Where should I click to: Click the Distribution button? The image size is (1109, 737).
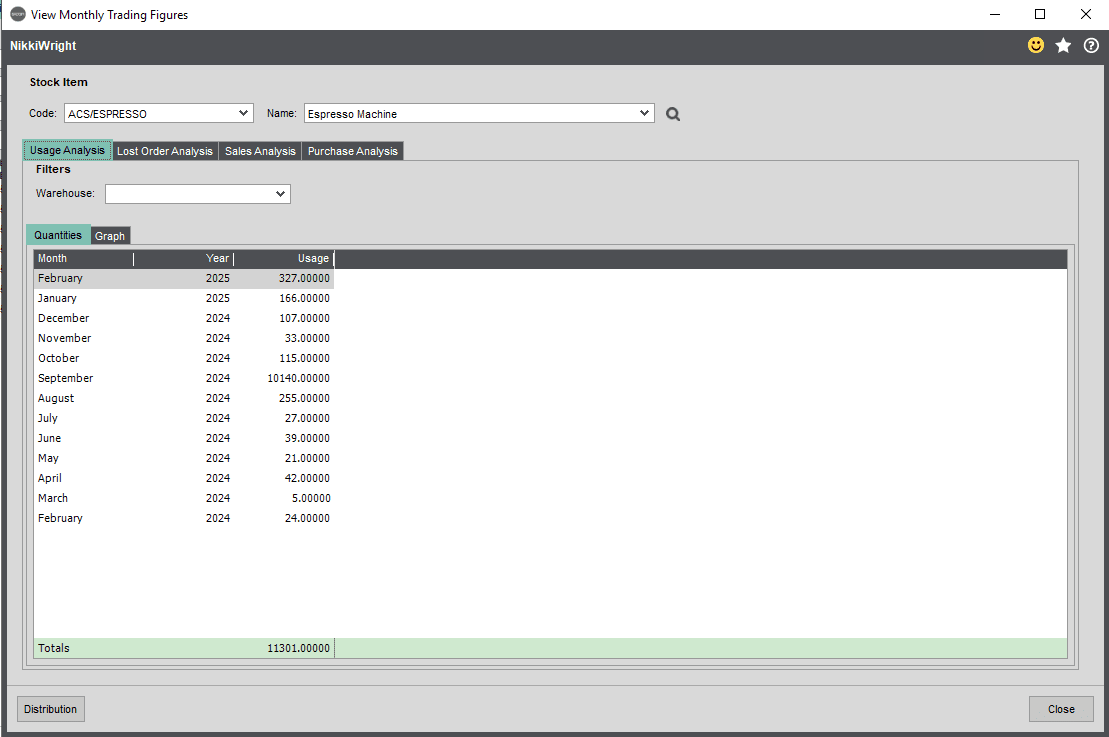(50, 709)
